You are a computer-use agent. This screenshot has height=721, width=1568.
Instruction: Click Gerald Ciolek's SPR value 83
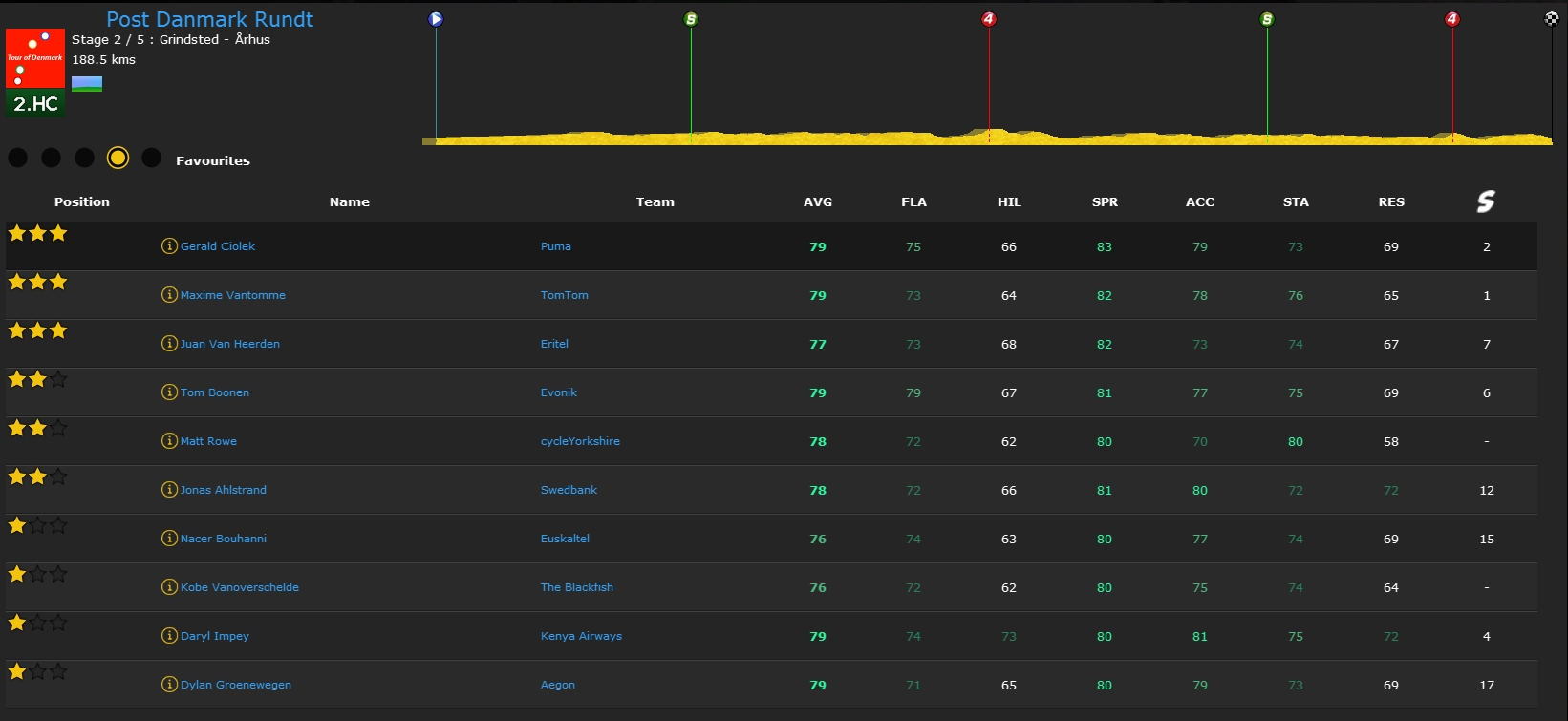(1105, 246)
